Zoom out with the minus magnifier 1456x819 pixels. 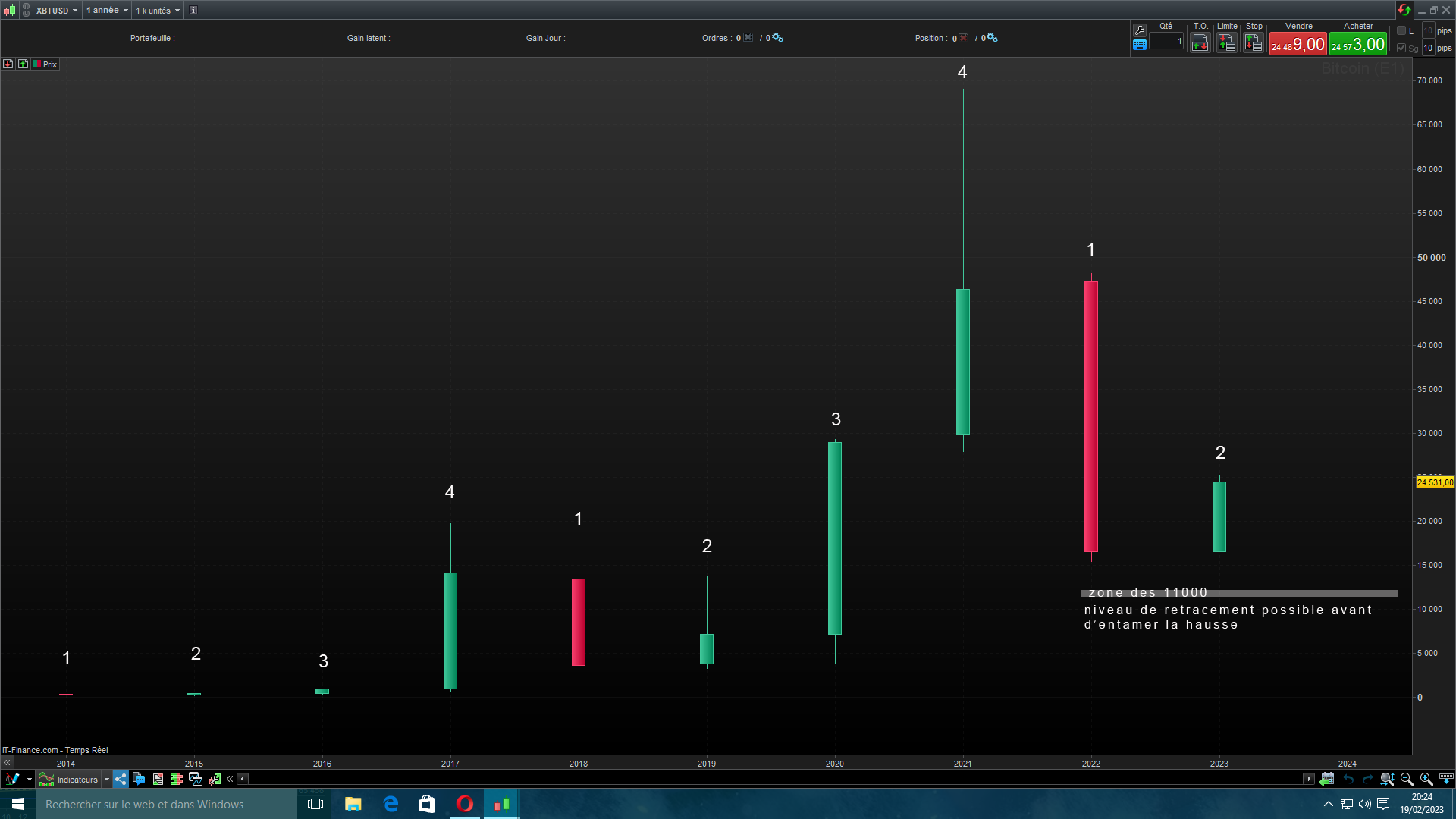1406,779
